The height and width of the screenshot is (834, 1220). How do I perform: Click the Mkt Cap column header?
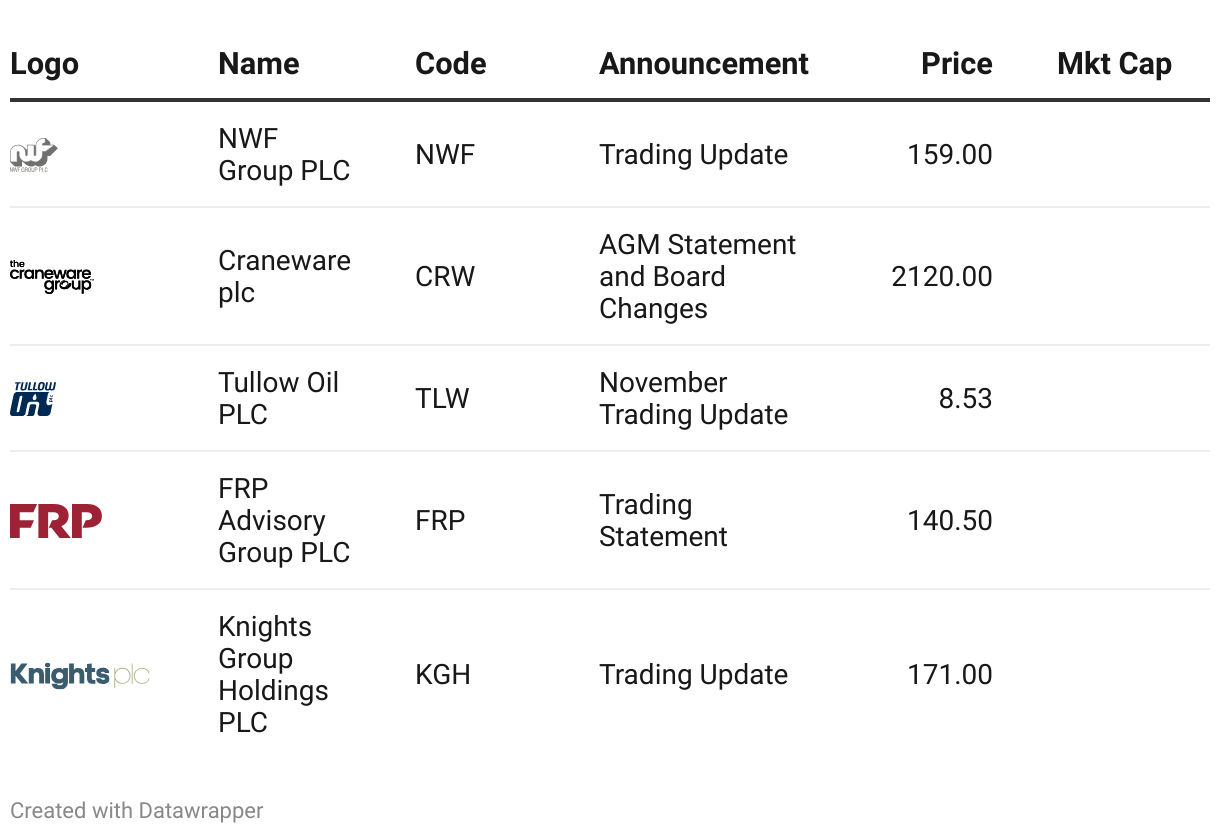point(1114,64)
